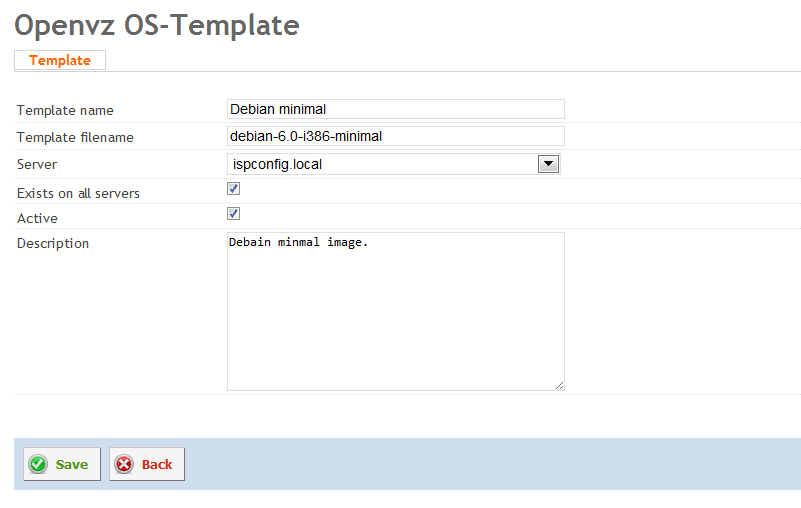
Task: Click the "Exists on all servers" label text
Action: (78, 193)
